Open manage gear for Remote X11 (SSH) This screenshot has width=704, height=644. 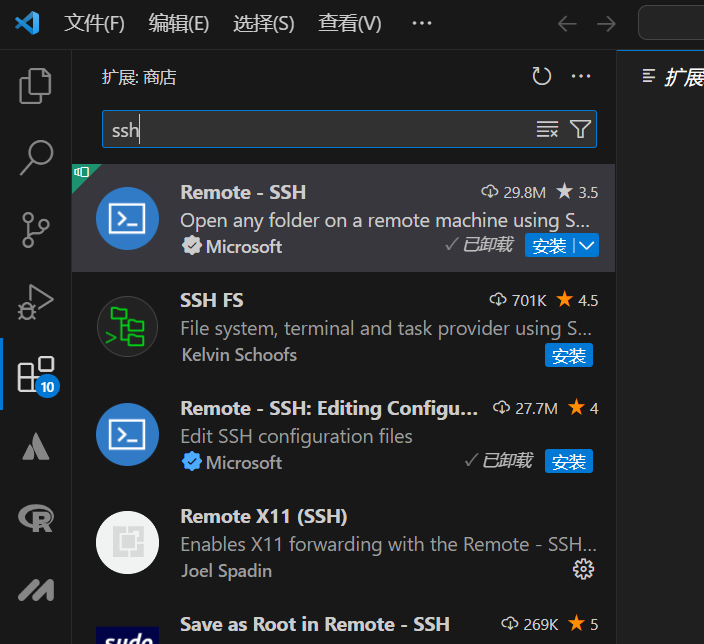(x=583, y=569)
